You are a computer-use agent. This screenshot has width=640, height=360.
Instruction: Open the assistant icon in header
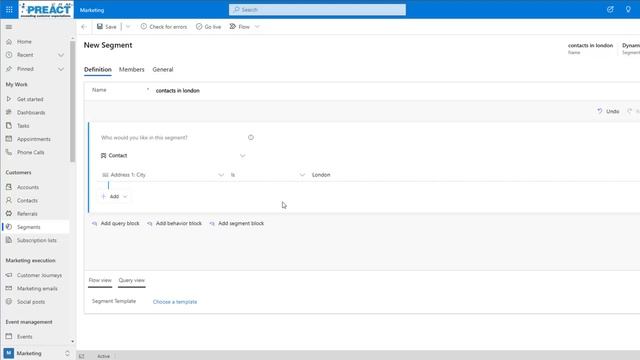point(610,9)
